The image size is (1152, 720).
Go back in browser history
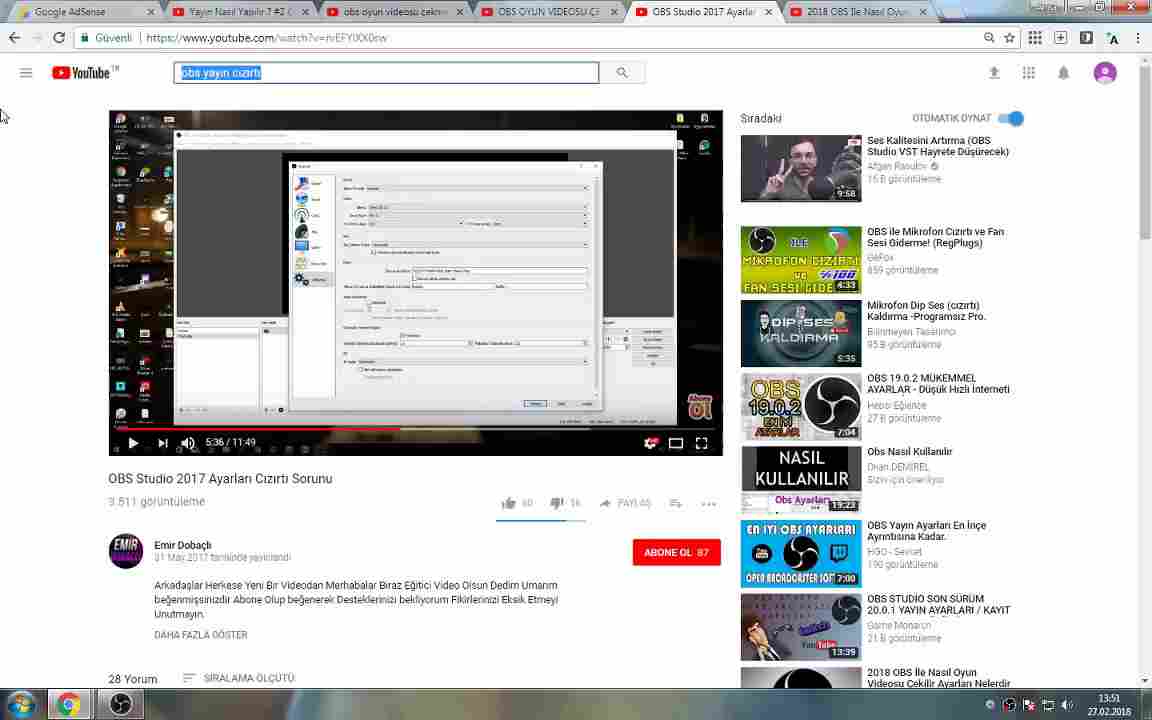click(x=15, y=37)
